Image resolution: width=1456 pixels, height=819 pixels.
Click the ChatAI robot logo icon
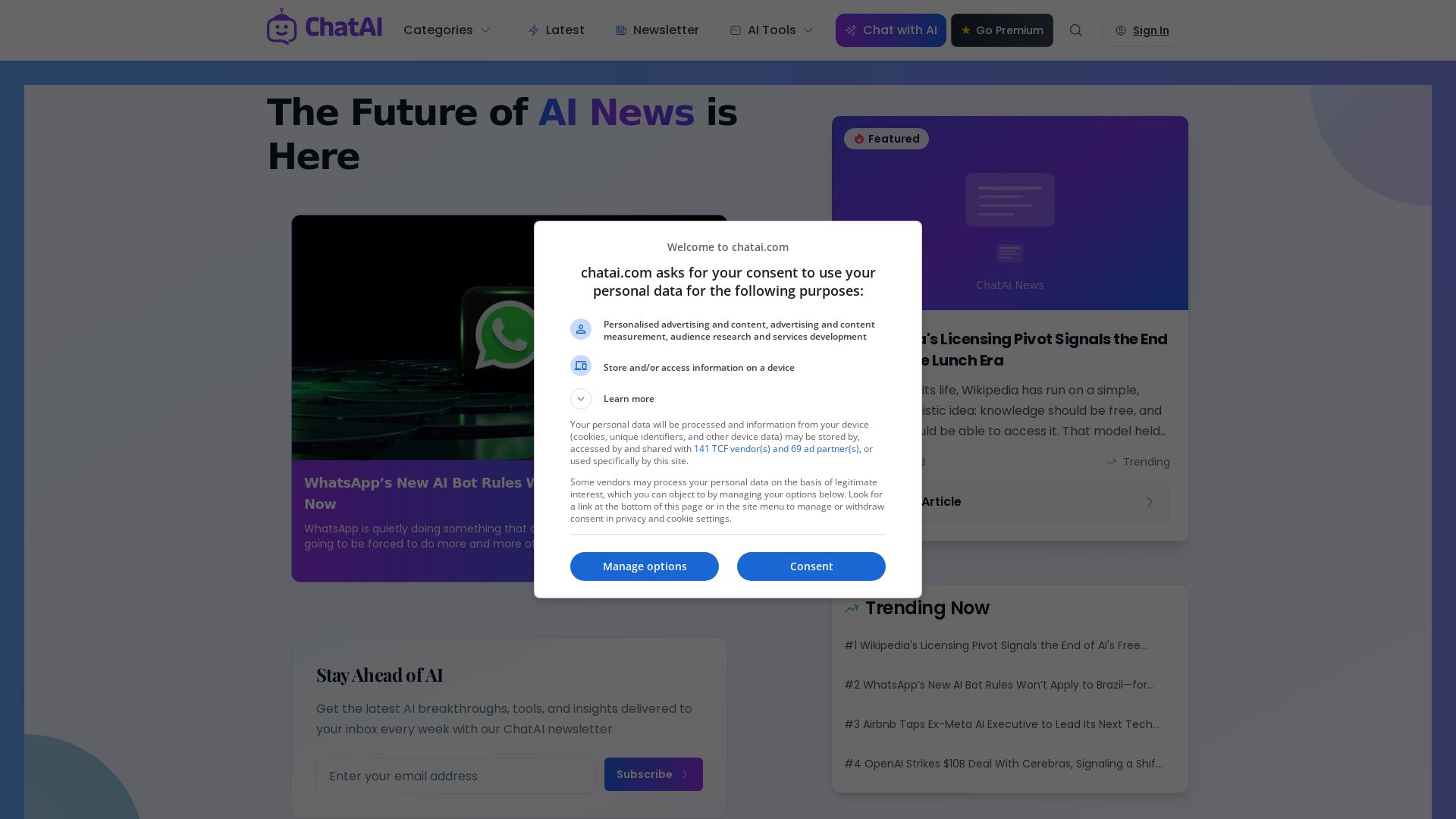coord(282,27)
